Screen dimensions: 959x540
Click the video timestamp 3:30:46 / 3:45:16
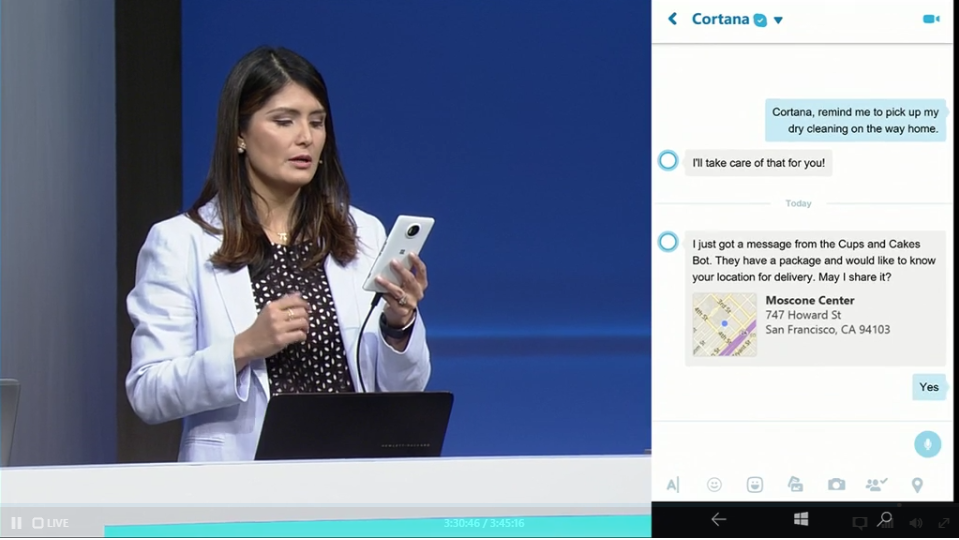[484, 523]
